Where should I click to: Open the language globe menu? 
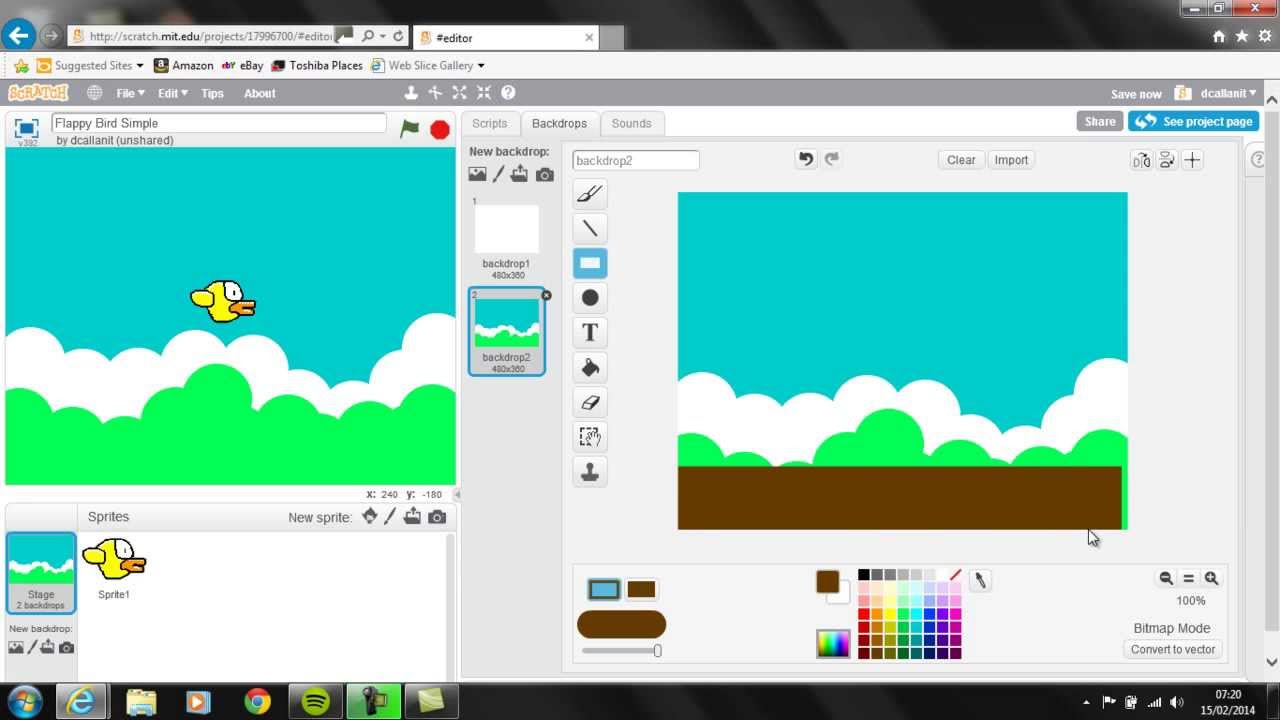[94, 92]
